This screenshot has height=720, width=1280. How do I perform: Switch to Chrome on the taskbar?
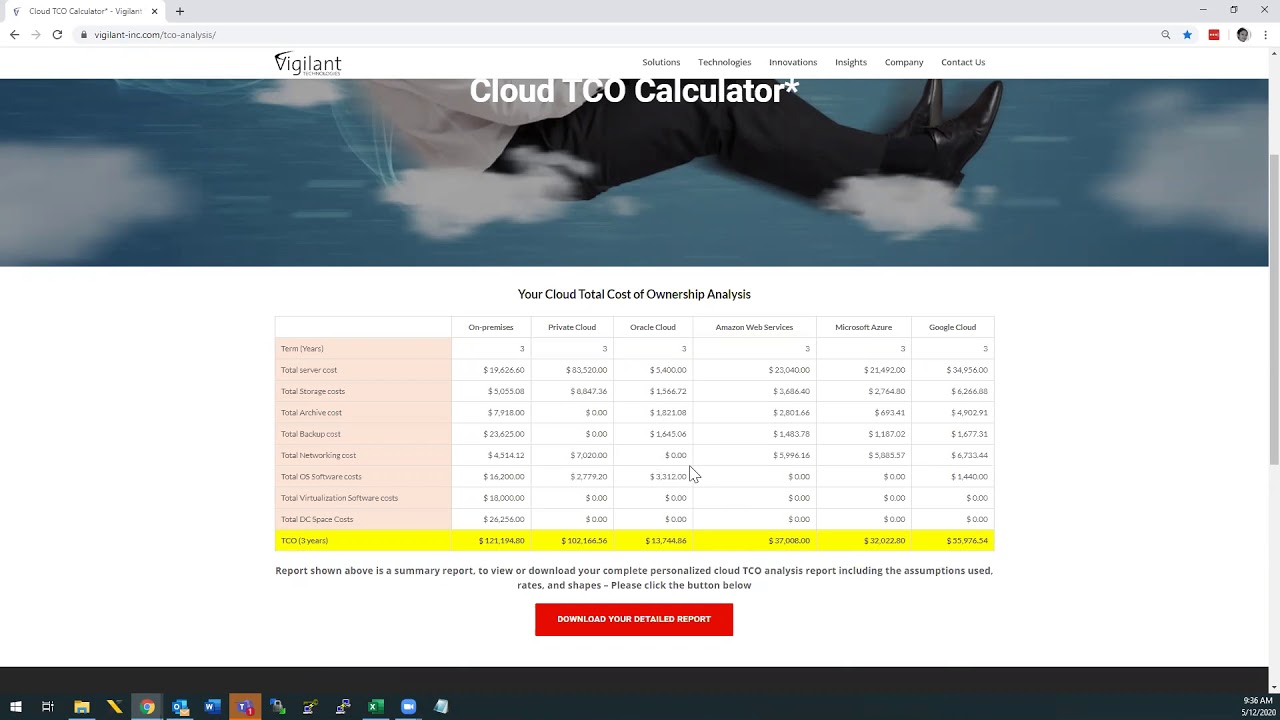147,707
